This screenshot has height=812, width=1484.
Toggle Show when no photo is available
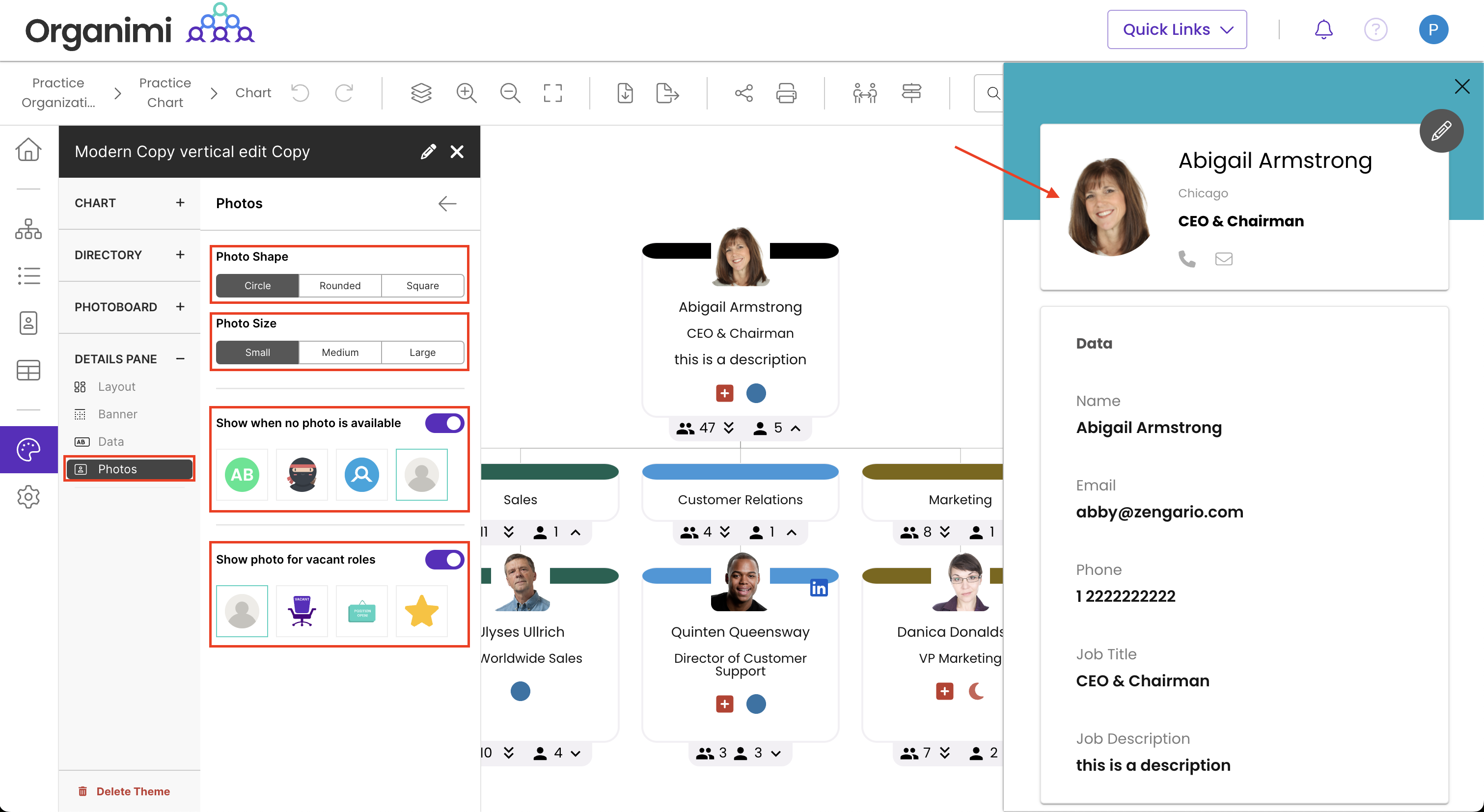coord(444,423)
